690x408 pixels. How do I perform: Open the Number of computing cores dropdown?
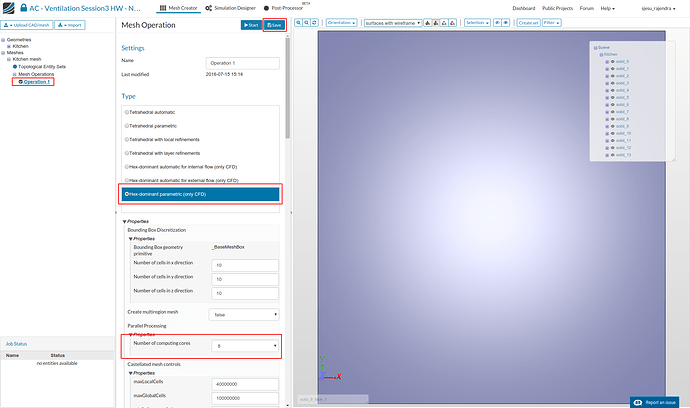pos(245,346)
